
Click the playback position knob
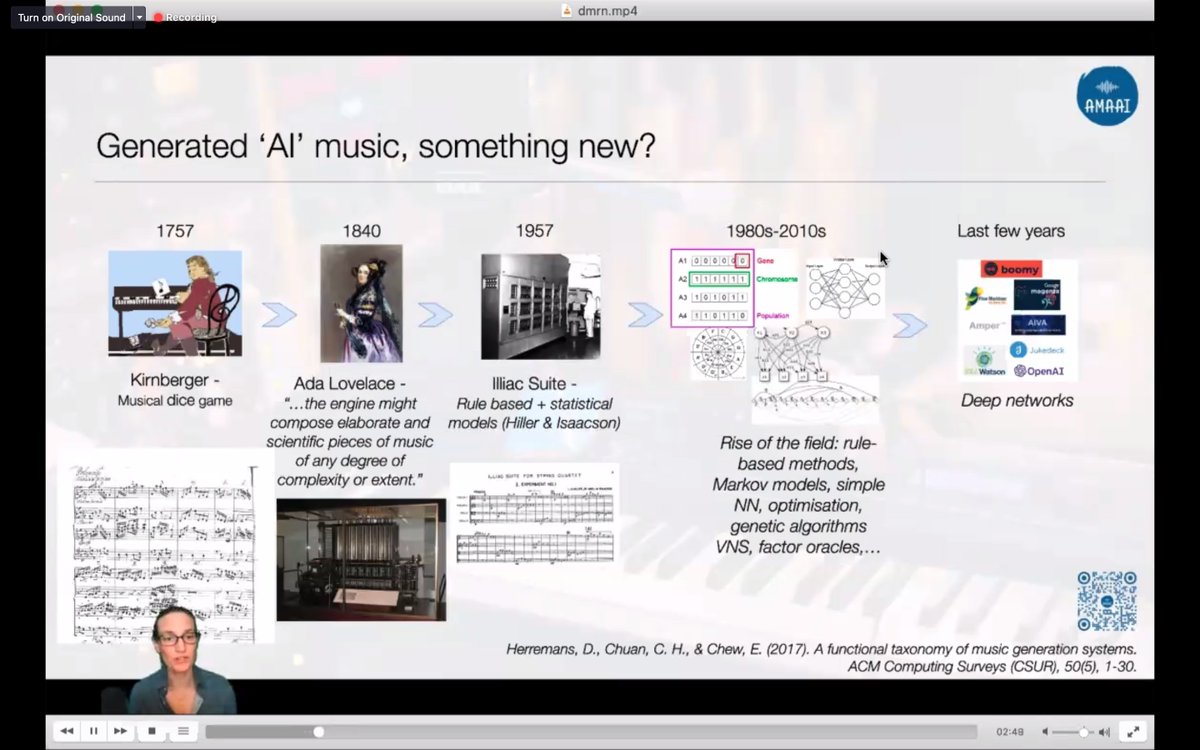pyautogui.click(x=318, y=732)
